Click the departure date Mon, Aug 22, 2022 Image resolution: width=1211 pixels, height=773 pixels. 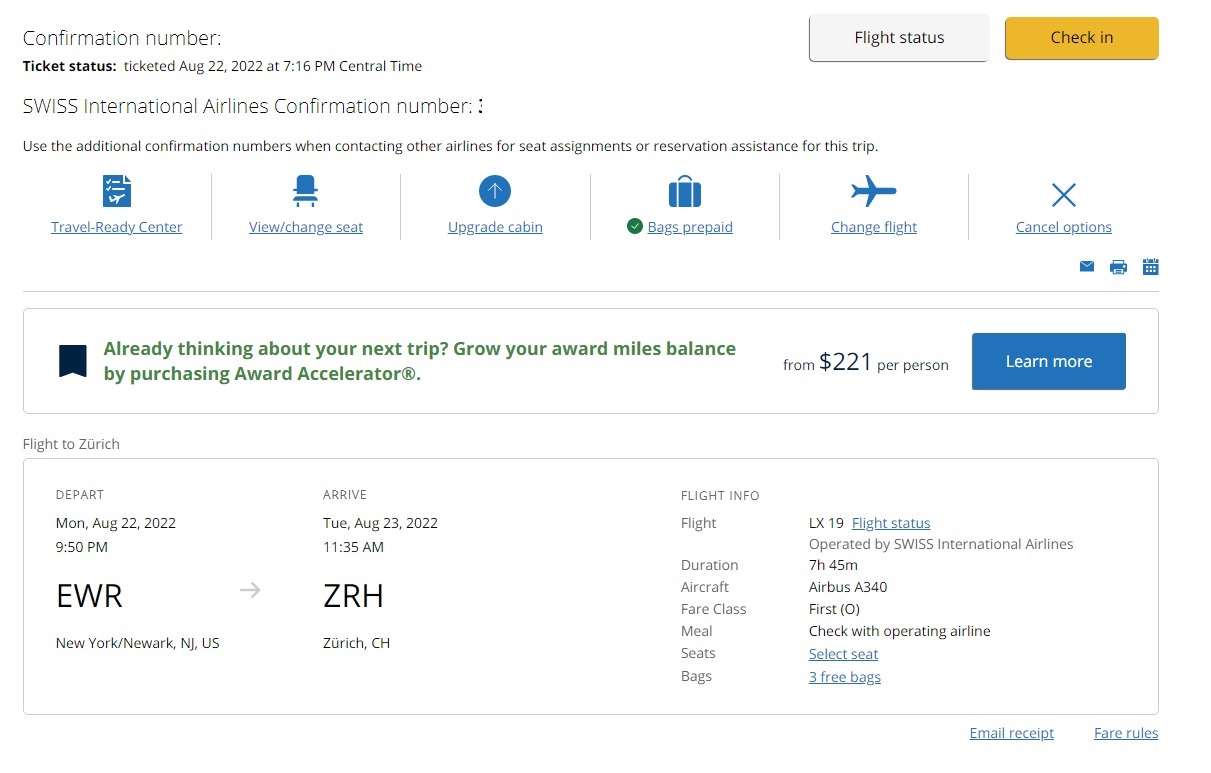(x=116, y=523)
